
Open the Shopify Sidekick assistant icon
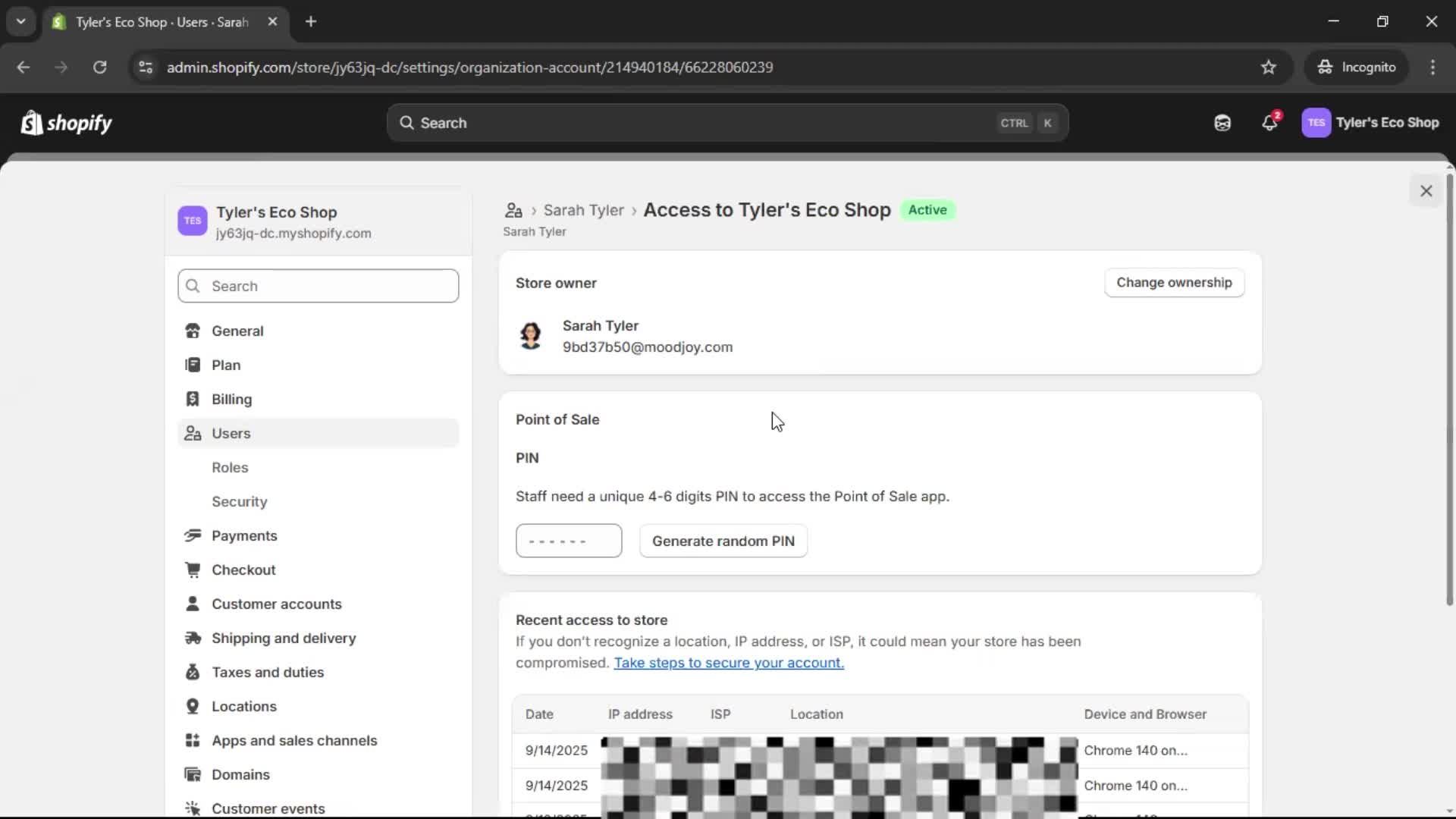point(1222,122)
